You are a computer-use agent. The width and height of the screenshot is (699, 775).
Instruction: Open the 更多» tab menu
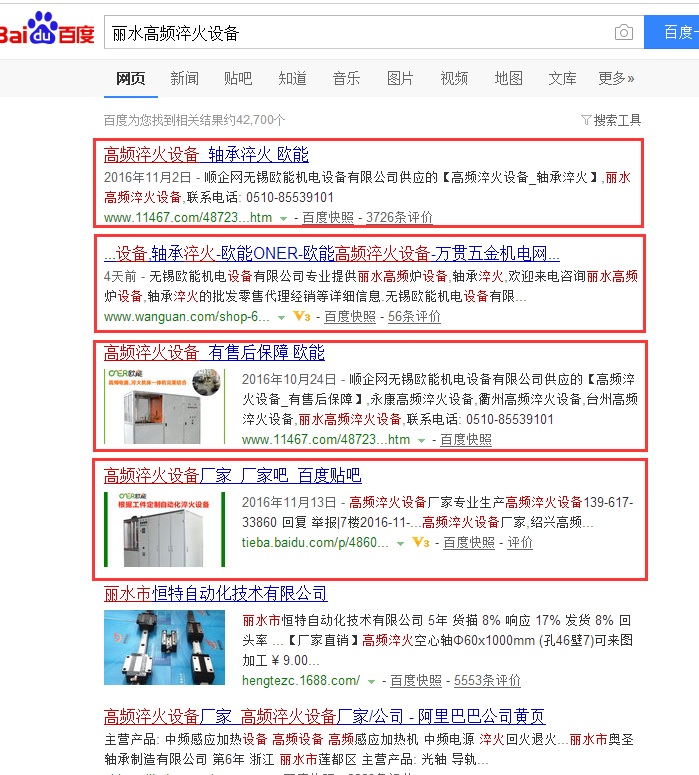click(x=616, y=78)
